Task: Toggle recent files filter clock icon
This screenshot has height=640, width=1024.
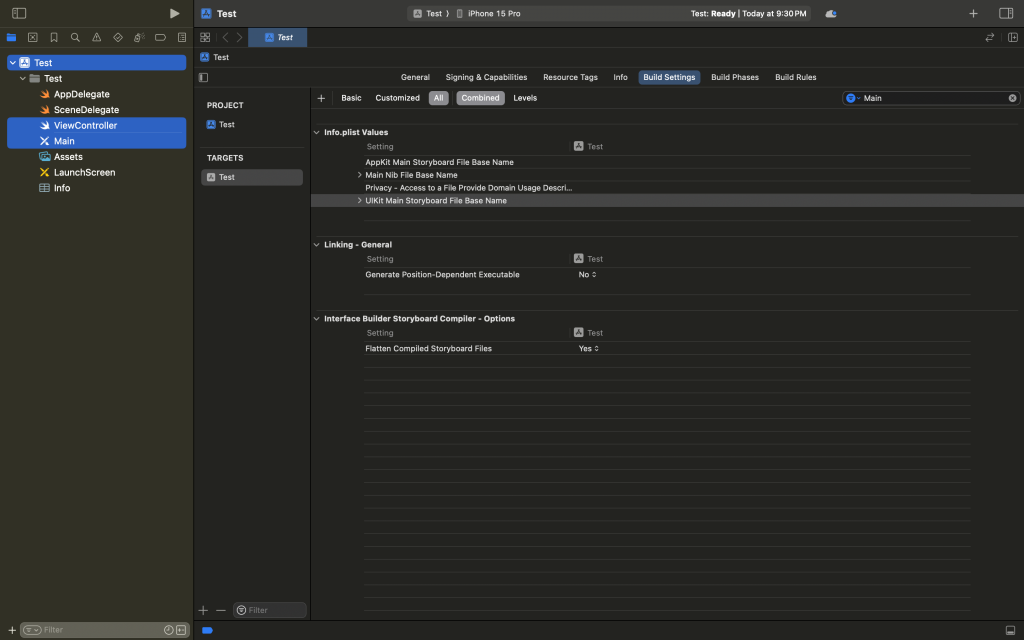Action: pyautogui.click(x=168, y=630)
